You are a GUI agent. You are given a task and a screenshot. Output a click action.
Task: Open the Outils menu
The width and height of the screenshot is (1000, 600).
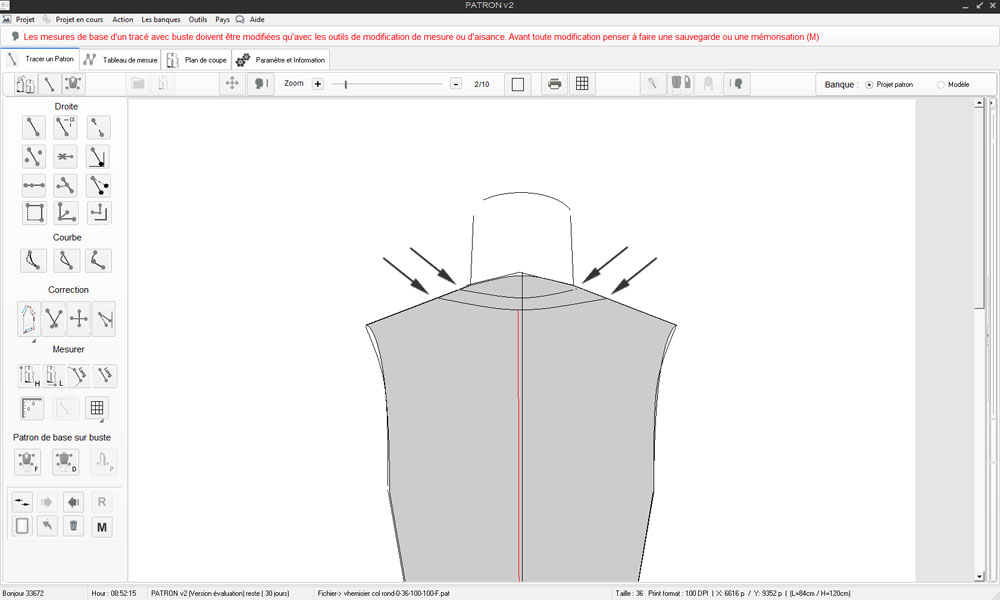click(x=198, y=19)
